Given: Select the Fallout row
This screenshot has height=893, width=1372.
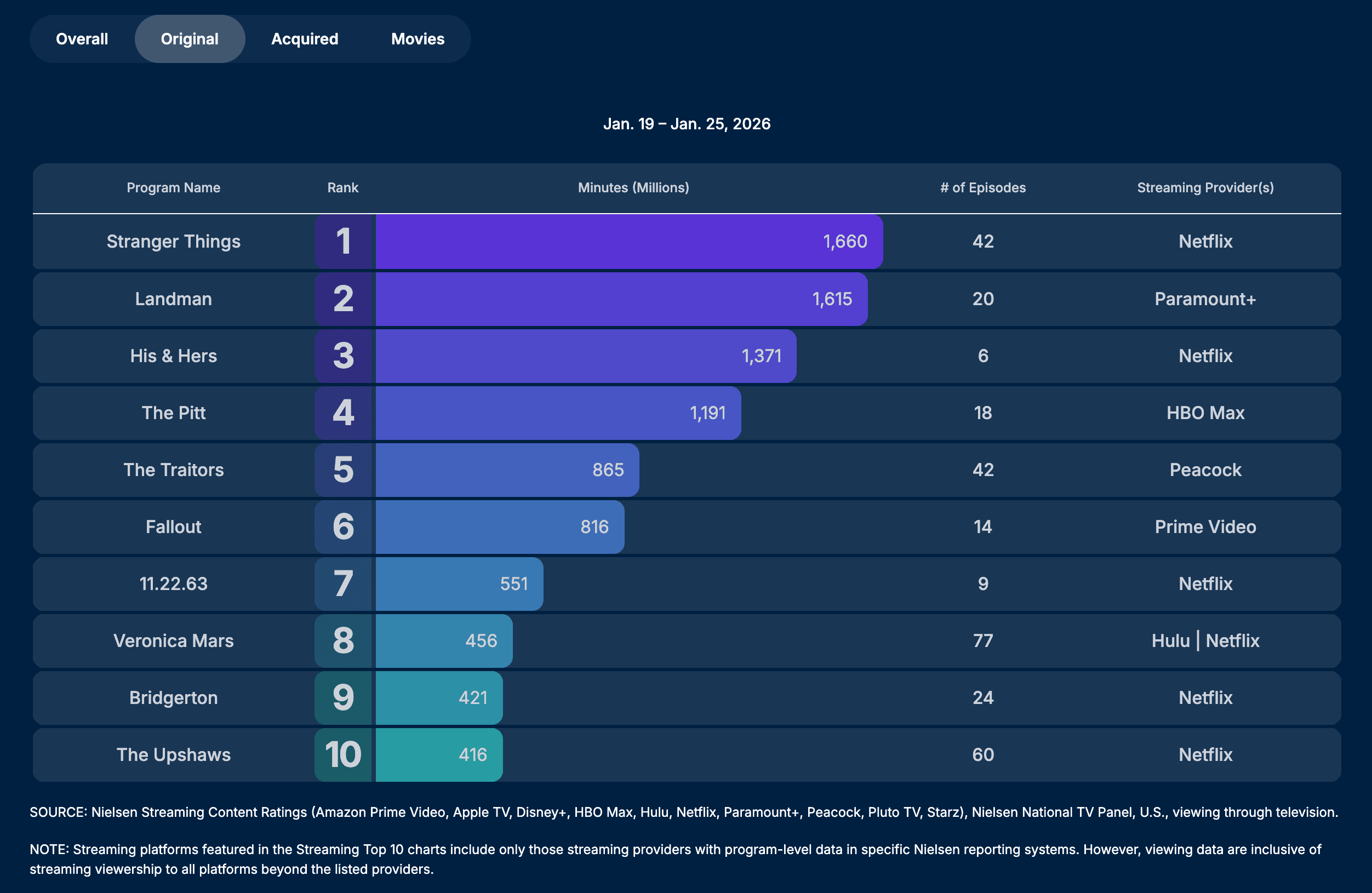Looking at the screenshot, I should click(173, 526).
